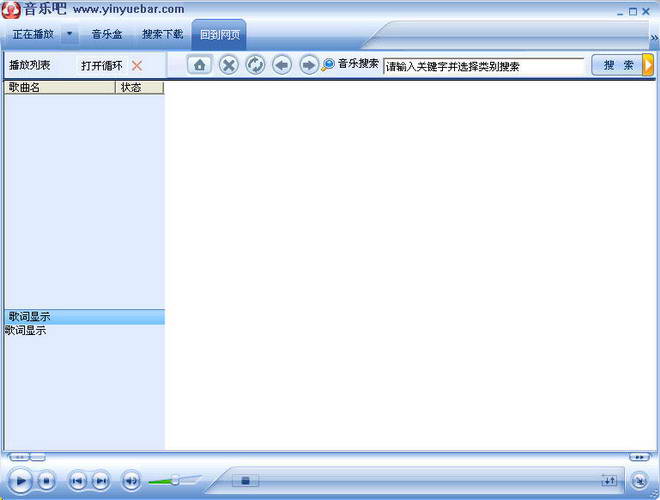Skip to the previous track
660x500 pixels.
[x=77, y=481]
